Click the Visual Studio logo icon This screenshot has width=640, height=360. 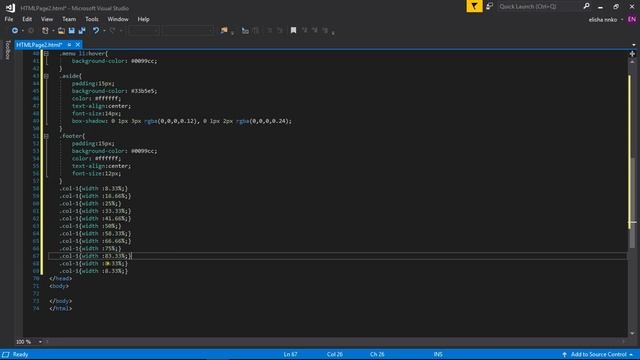click(x=10, y=8)
